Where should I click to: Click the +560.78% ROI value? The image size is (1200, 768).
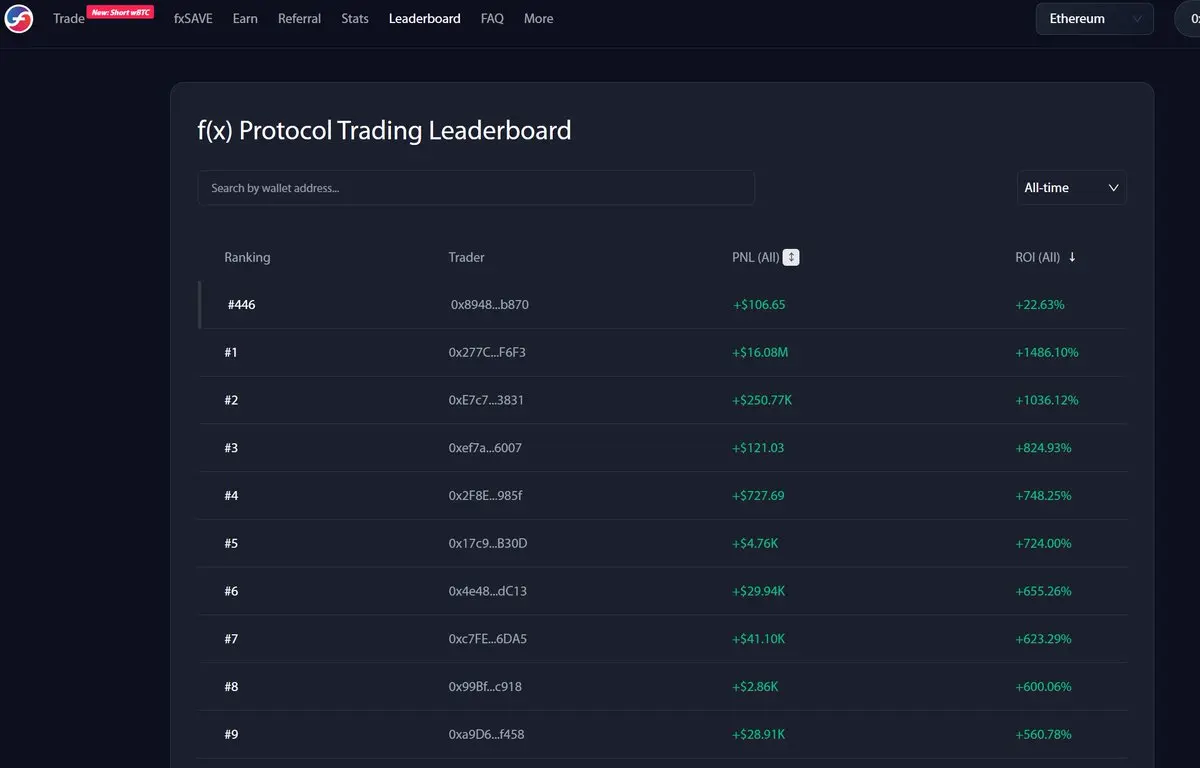pyautogui.click(x=1043, y=735)
